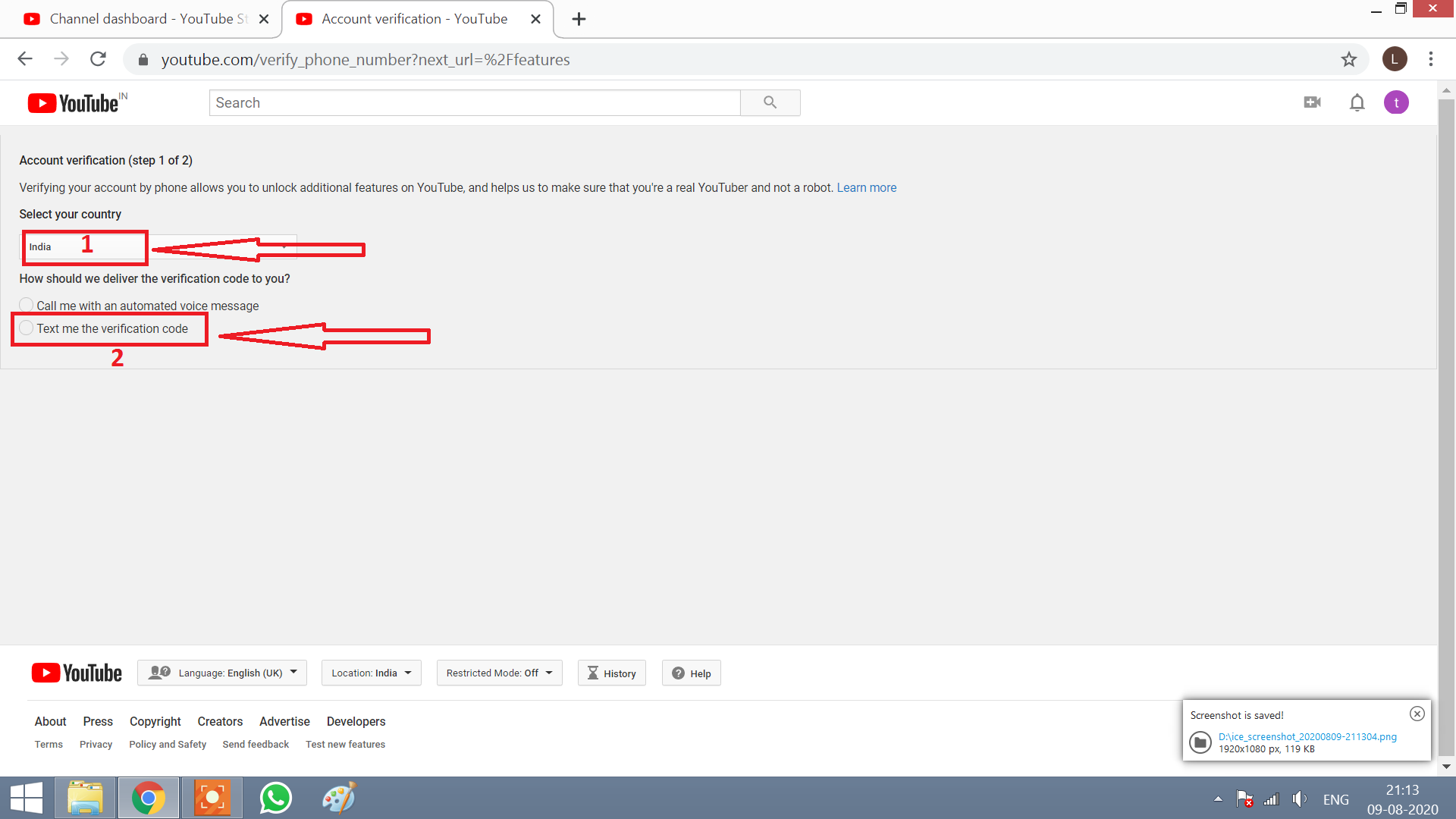Expand Location: India dropdown
The image size is (1456, 819).
coord(371,673)
